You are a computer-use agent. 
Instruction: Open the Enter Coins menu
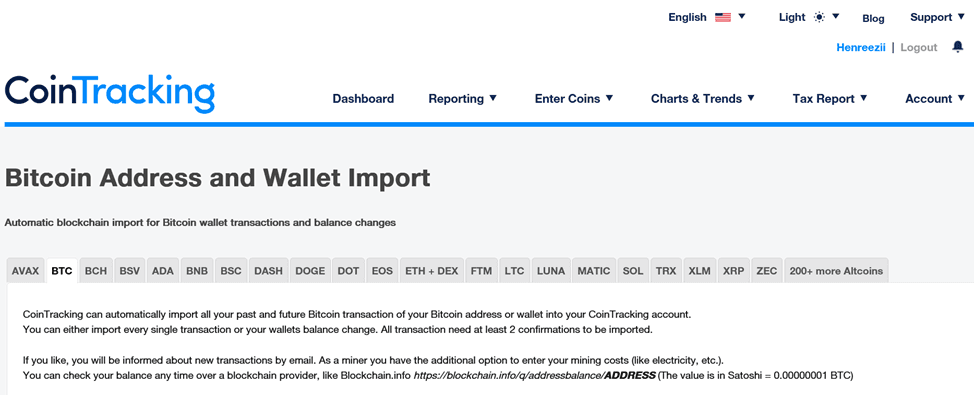(574, 98)
